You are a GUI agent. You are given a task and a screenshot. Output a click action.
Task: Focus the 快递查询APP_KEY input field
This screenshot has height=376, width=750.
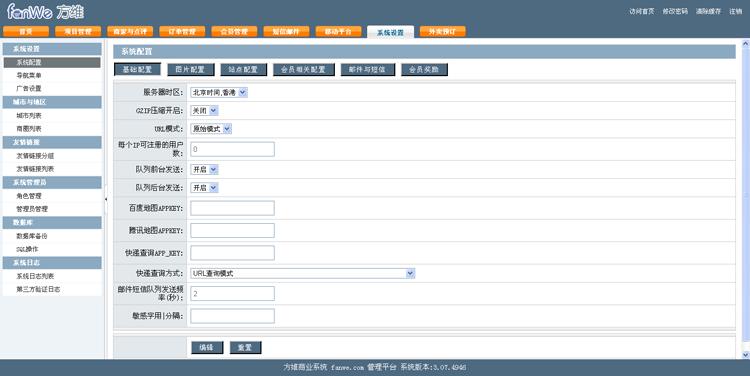click(232, 253)
